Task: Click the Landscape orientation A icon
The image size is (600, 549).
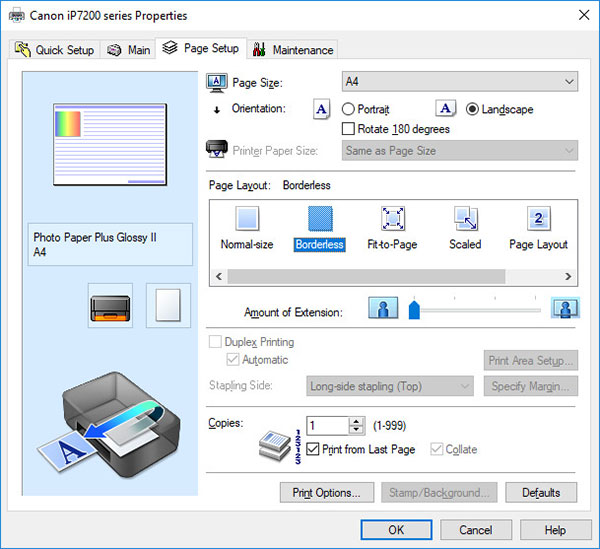Action: click(x=445, y=108)
